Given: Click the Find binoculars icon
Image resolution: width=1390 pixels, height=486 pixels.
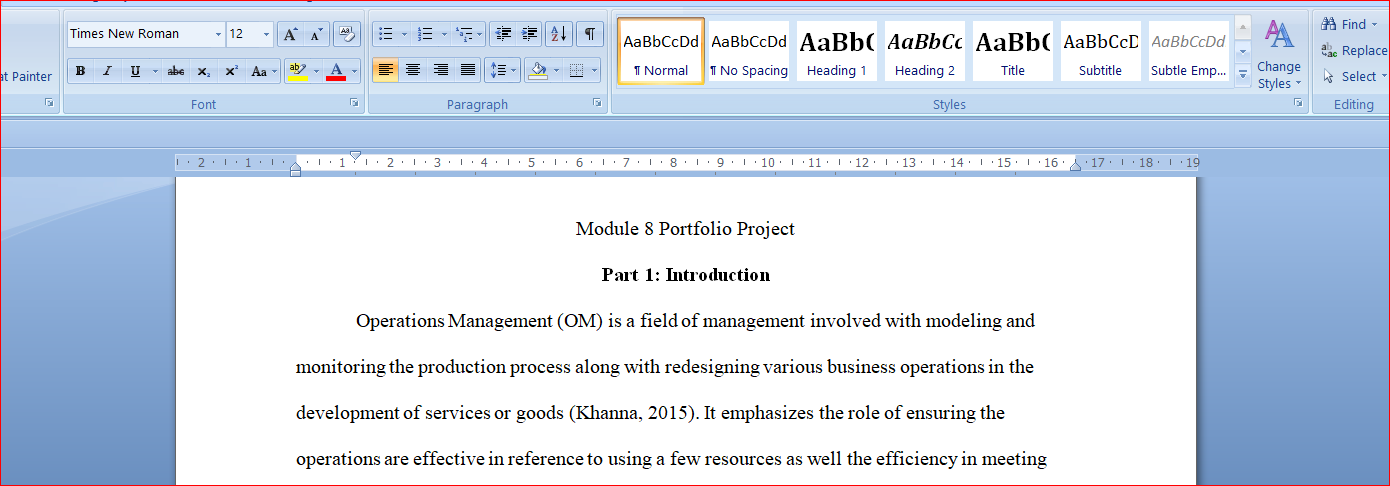Looking at the screenshot, I should pos(1329,24).
